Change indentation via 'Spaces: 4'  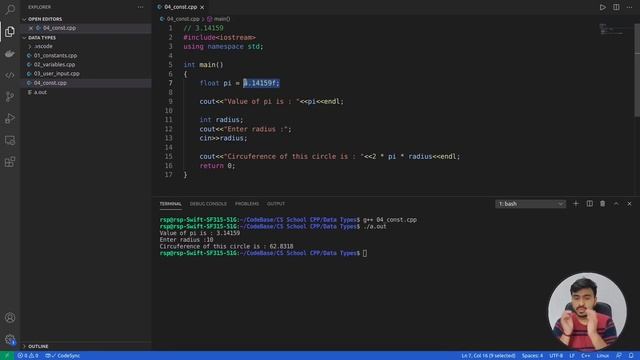532,356
